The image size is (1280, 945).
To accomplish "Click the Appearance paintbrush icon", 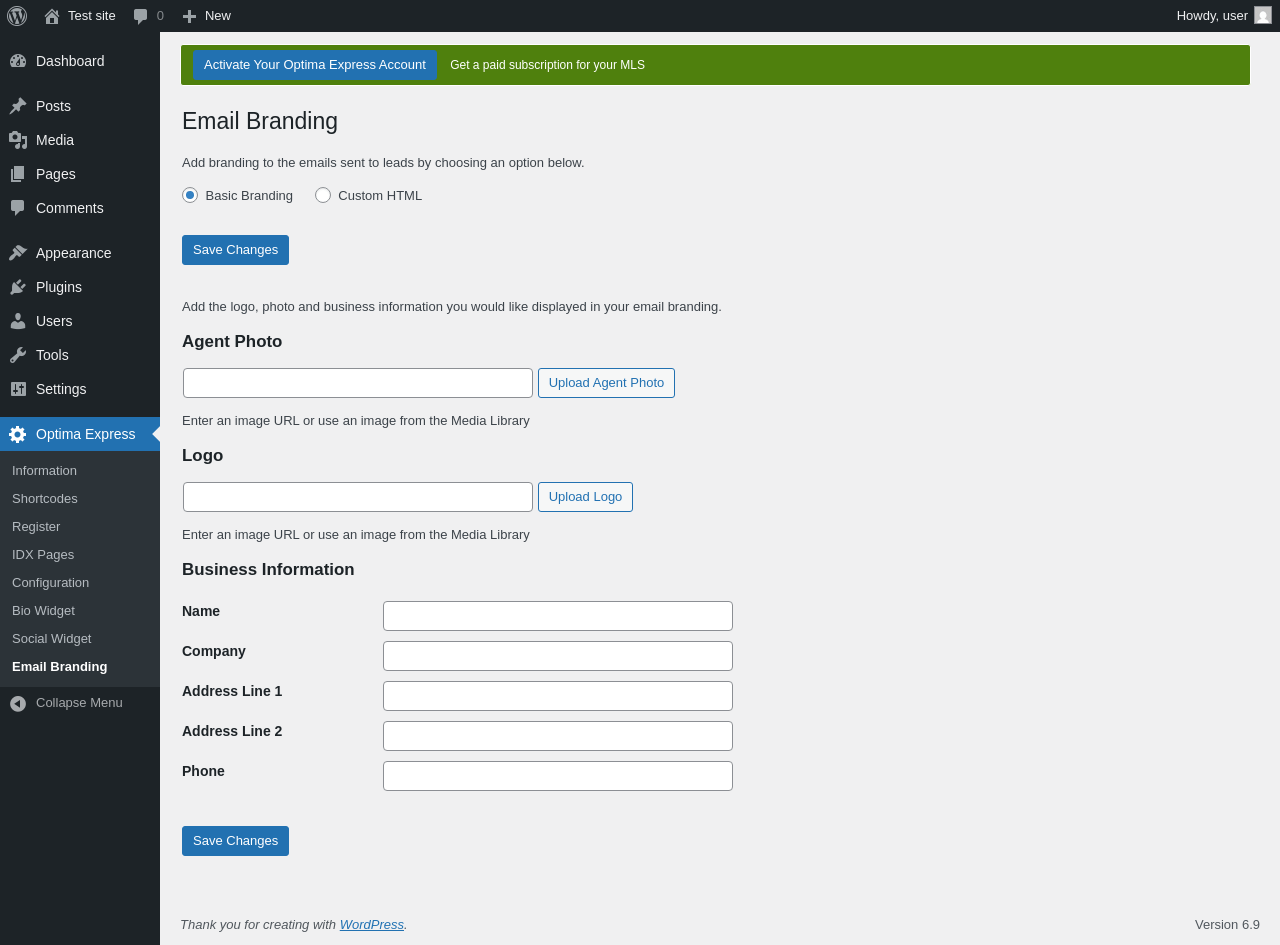I will [18, 253].
